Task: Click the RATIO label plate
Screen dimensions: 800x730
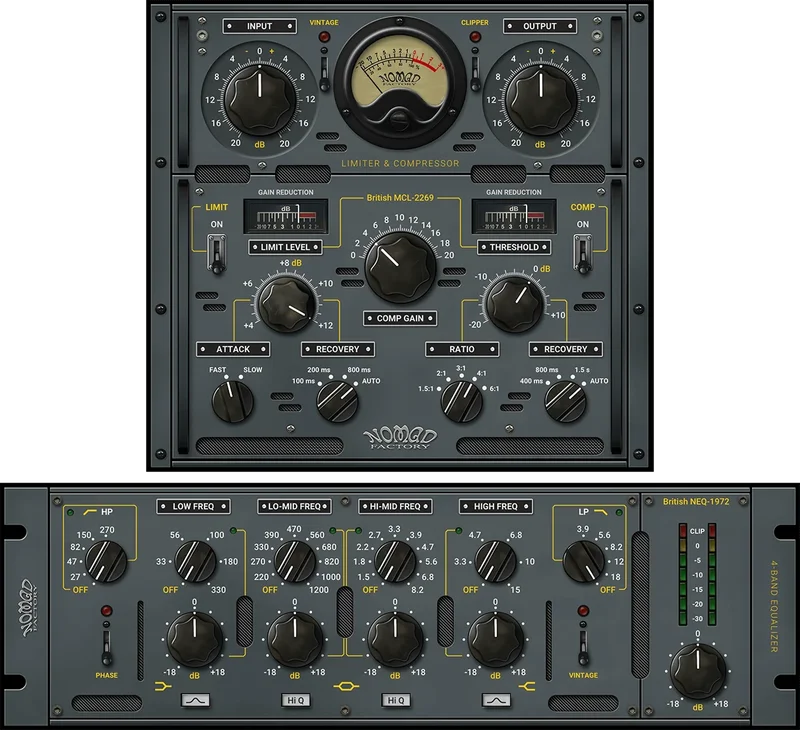Action: click(462, 349)
